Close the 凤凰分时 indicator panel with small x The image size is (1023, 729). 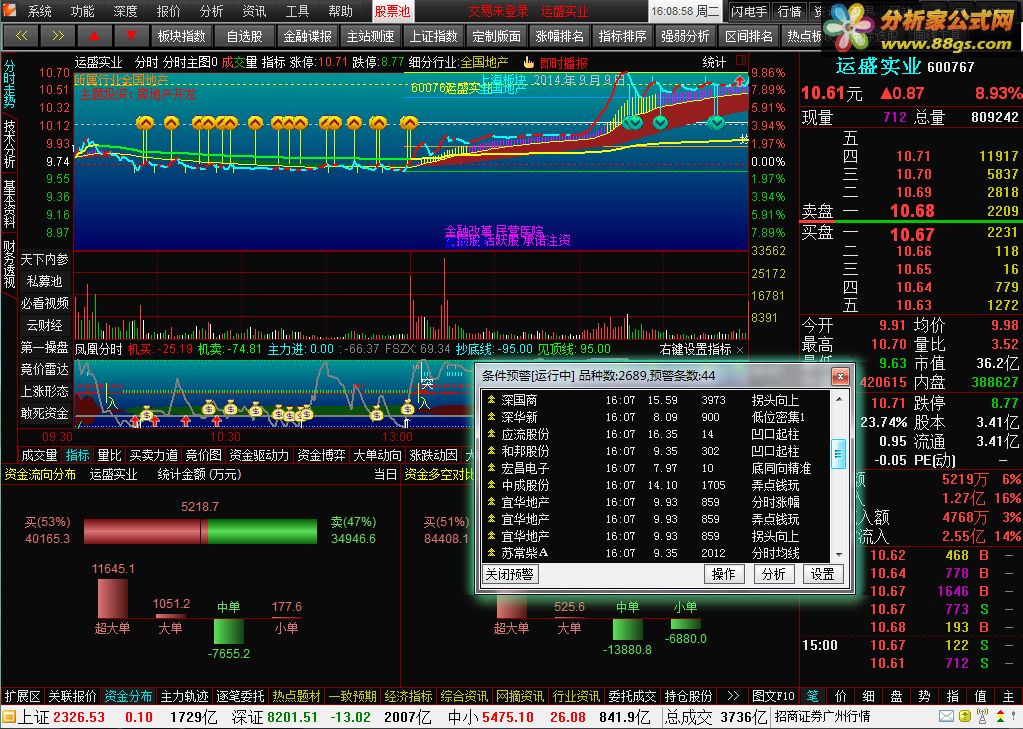pos(740,350)
